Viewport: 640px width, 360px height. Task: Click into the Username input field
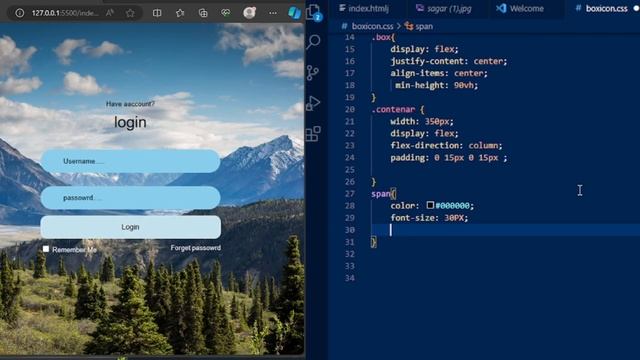tap(131, 161)
